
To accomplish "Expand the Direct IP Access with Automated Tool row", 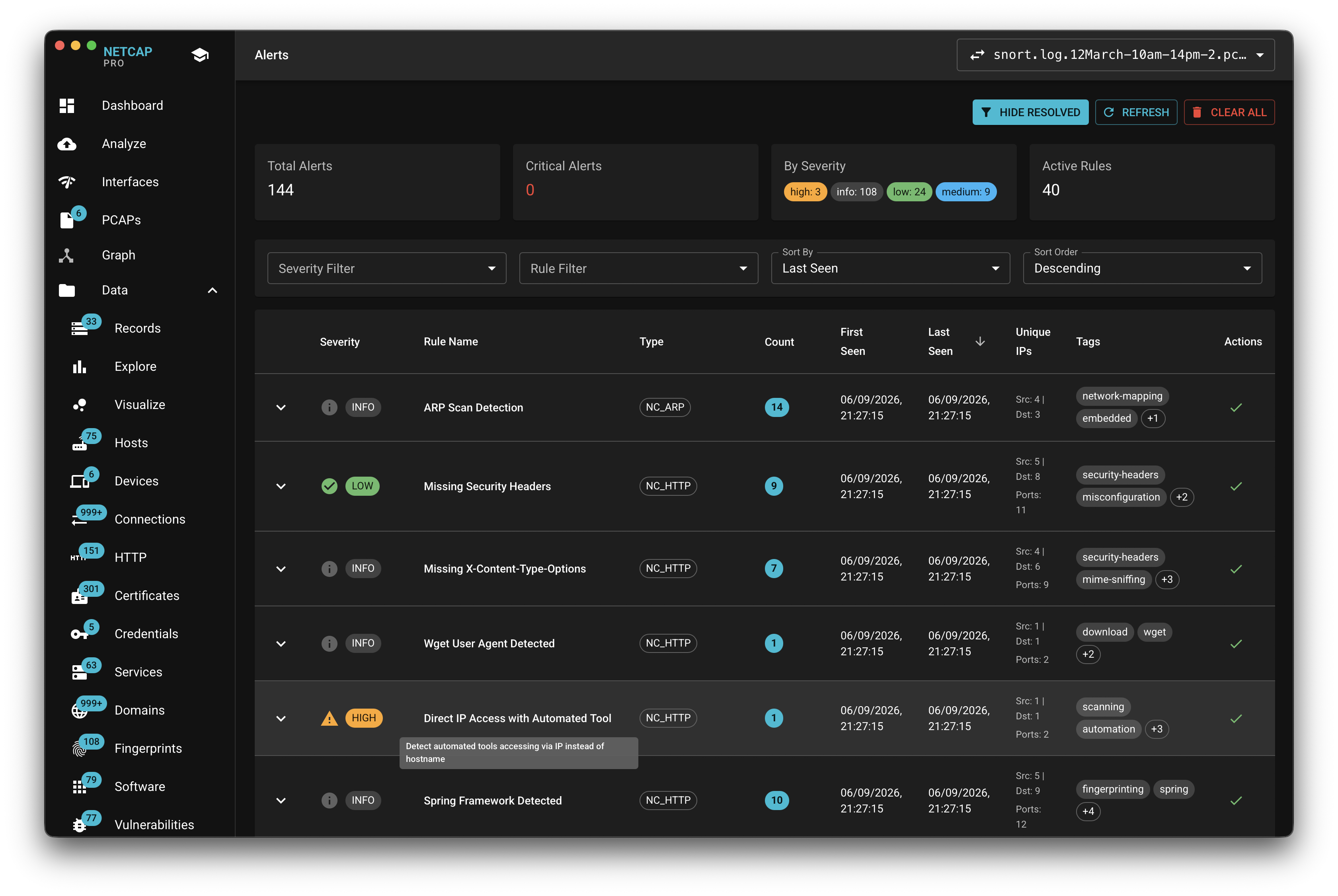I will click(281, 719).
